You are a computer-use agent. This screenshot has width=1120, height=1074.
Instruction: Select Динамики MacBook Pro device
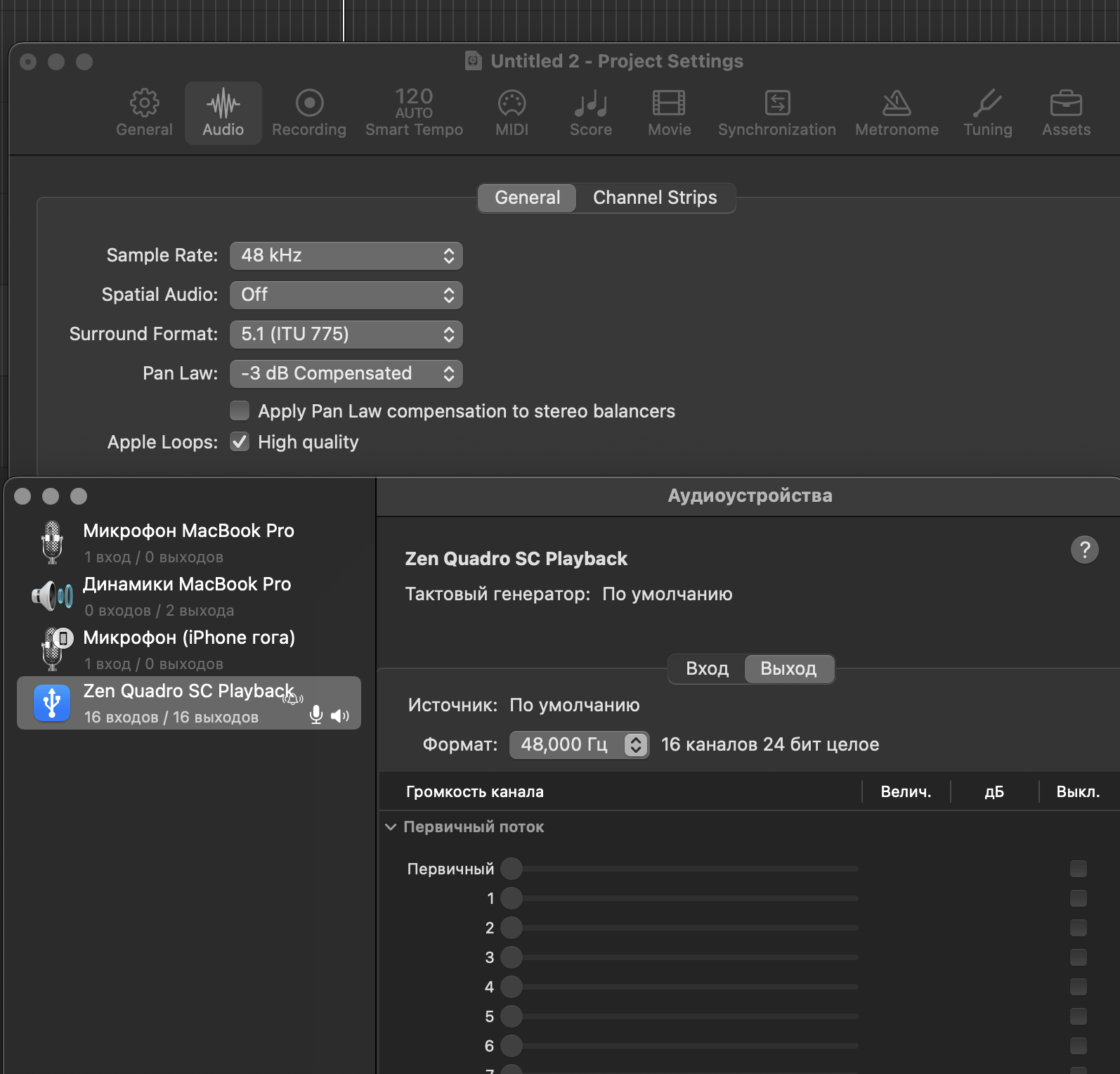[x=187, y=596]
